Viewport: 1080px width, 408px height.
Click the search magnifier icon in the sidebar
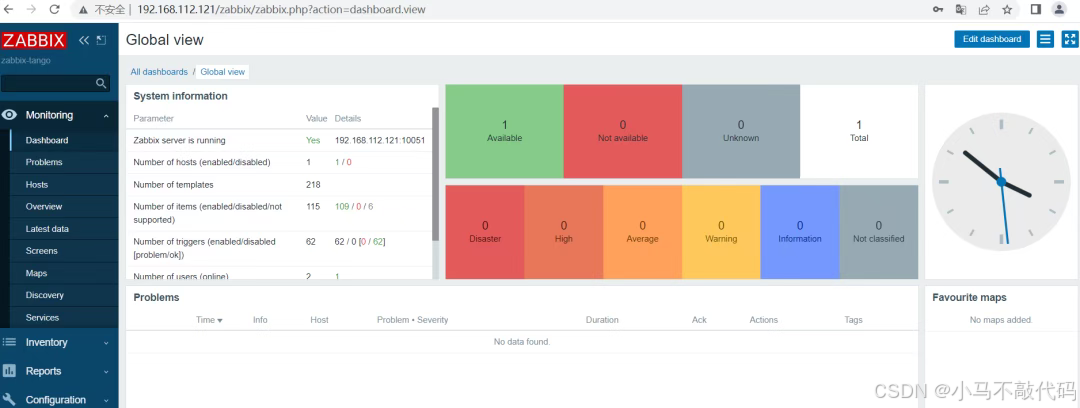pyautogui.click(x=101, y=83)
